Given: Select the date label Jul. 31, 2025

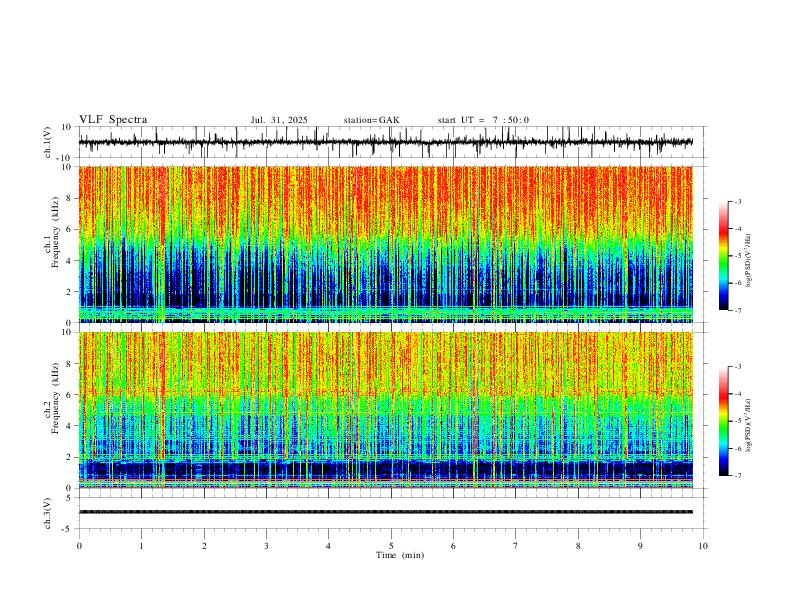Looking at the screenshot, I should (x=279, y=120).
